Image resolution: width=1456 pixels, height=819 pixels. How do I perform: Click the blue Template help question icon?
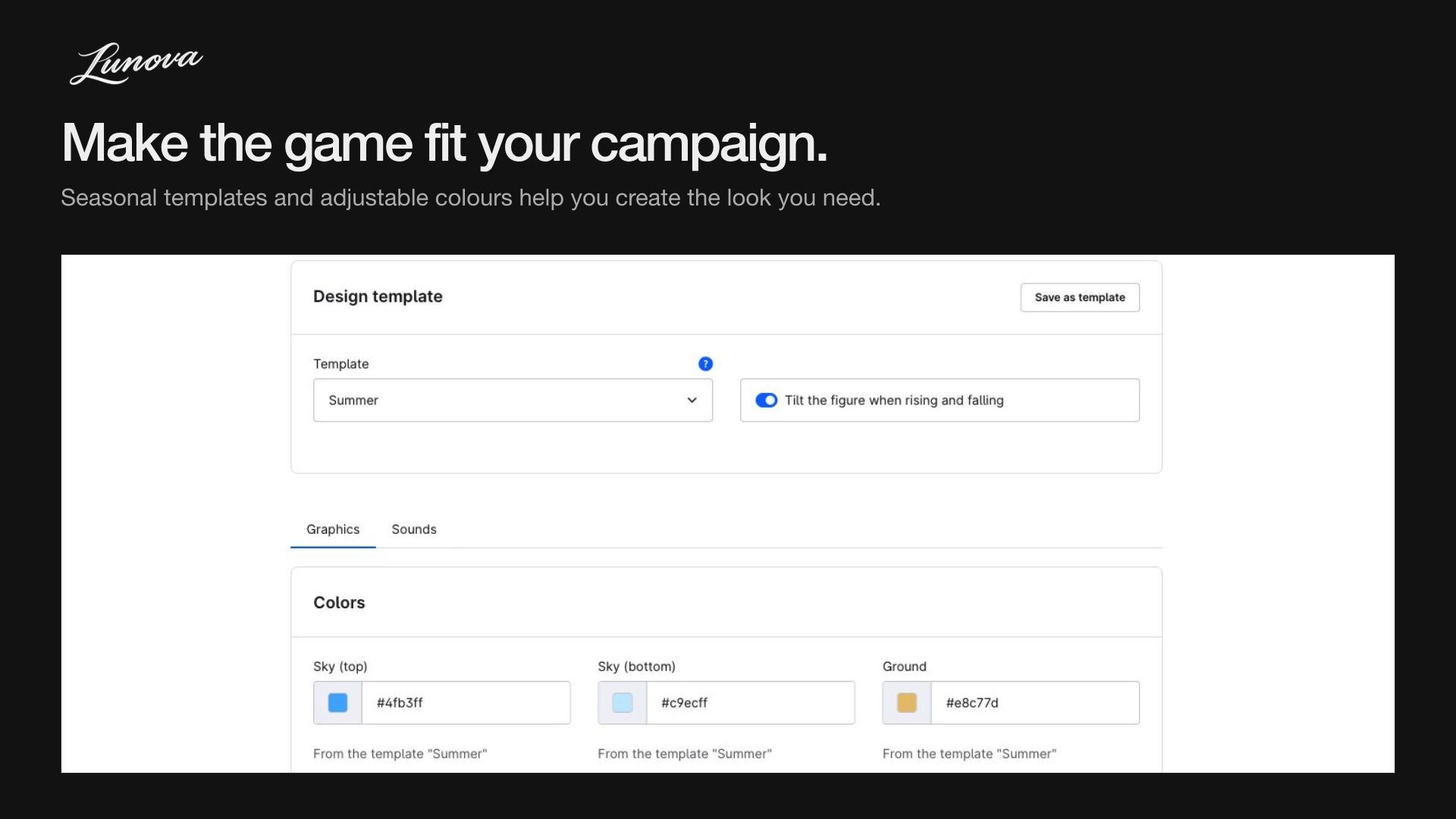705,364
